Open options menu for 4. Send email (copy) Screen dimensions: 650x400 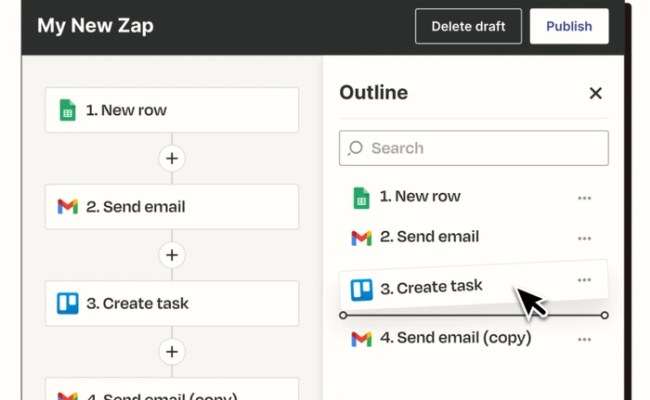585,339
